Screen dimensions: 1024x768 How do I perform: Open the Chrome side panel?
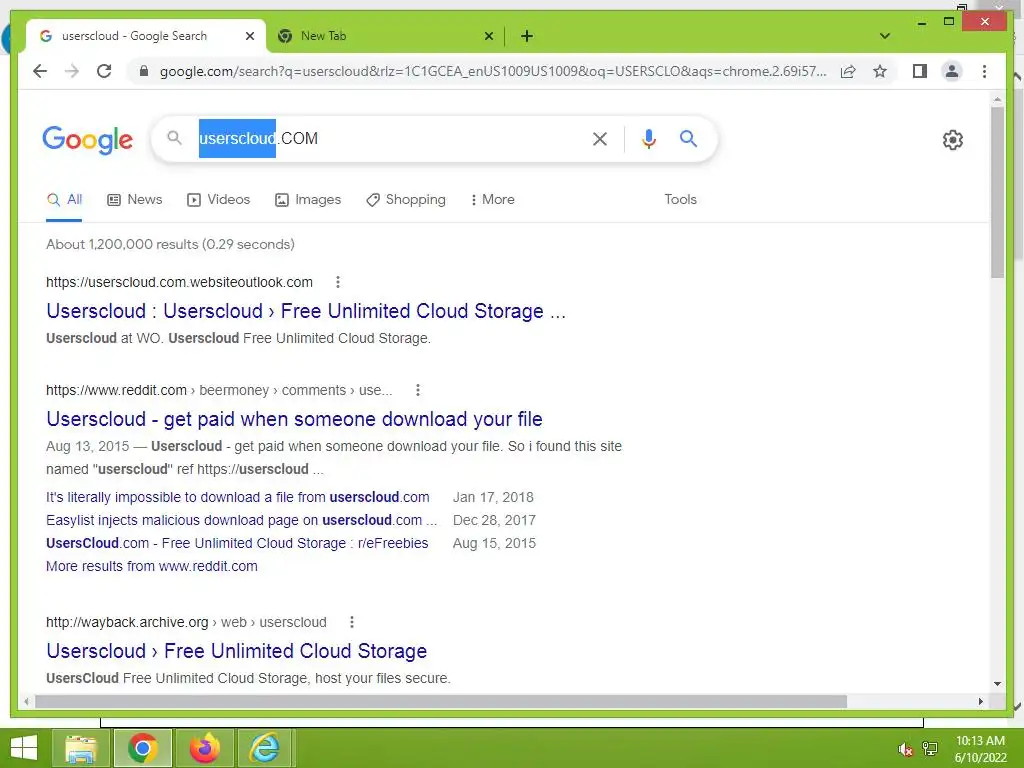click(920, 71)
